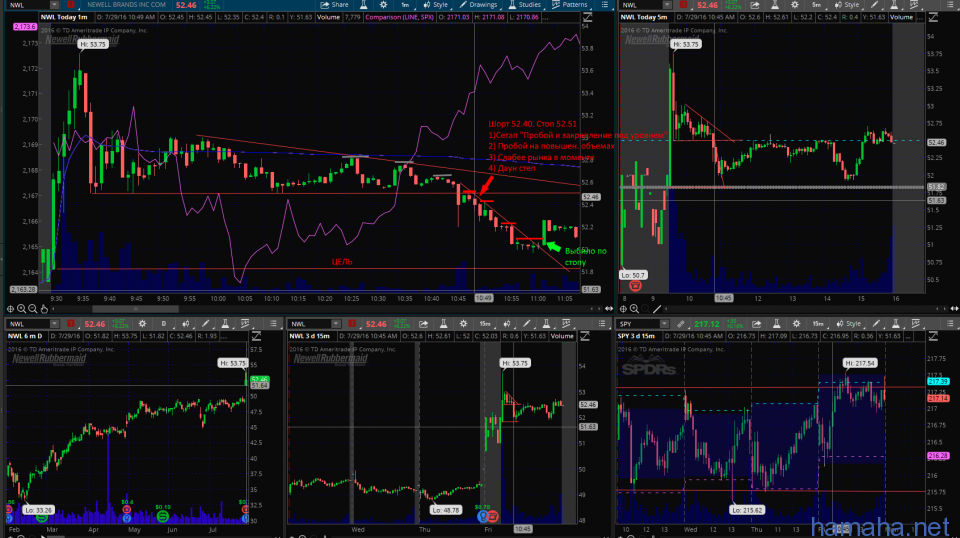Click Comparison (LINE, SPX) study label
960x538 pixels.
coord(400,17)
